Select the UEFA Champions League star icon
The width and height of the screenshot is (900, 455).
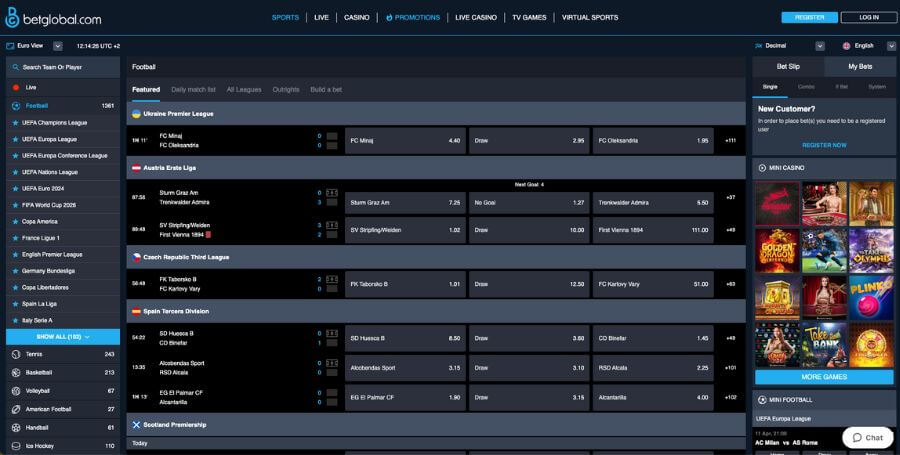(x=15, y=122)
